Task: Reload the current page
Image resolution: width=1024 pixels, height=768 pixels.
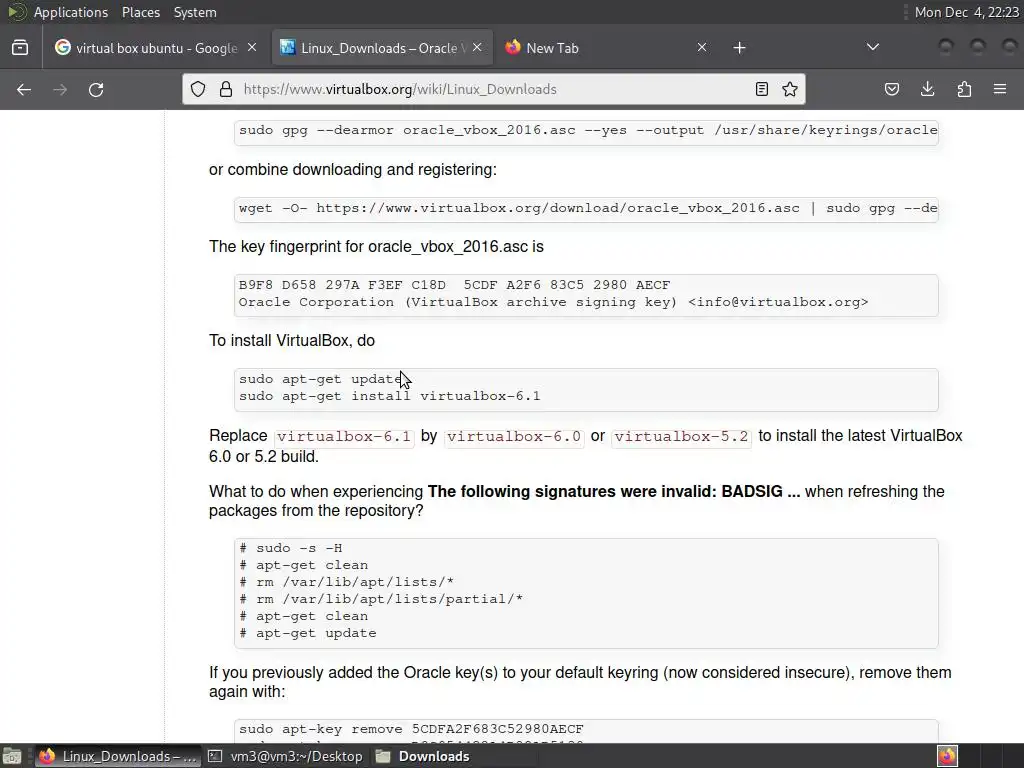Action: [x=96, y=89]
